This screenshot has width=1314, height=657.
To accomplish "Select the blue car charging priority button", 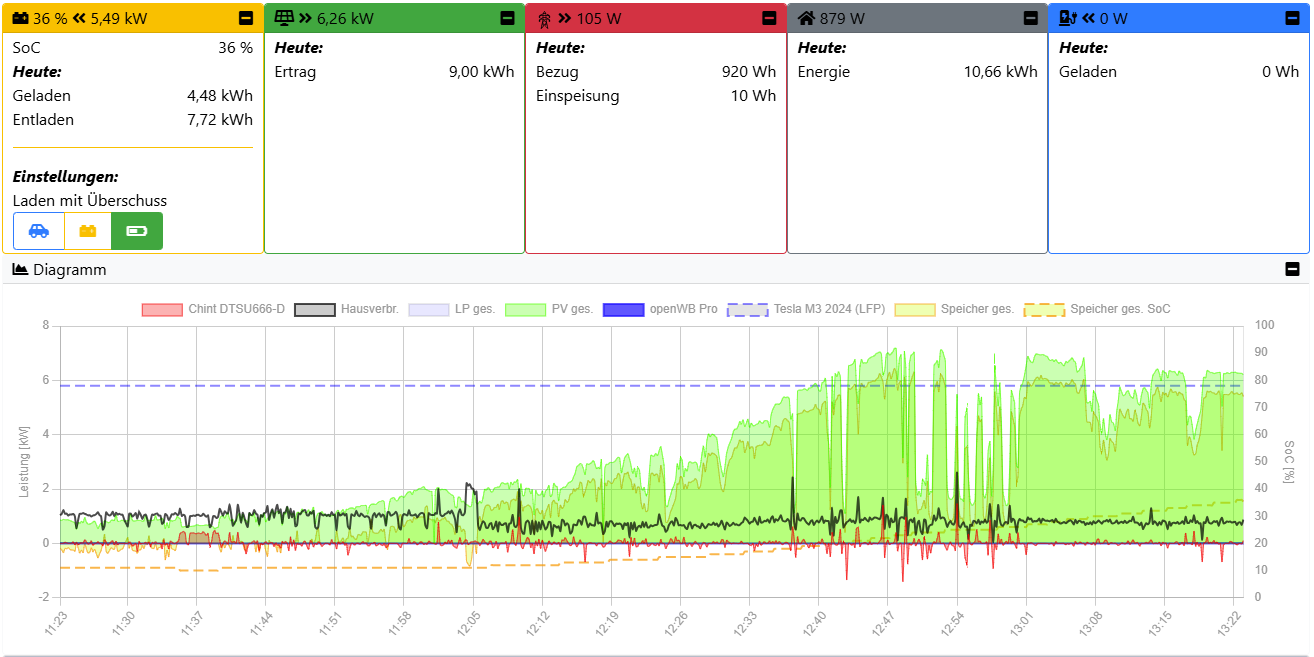I will (39, 231).
